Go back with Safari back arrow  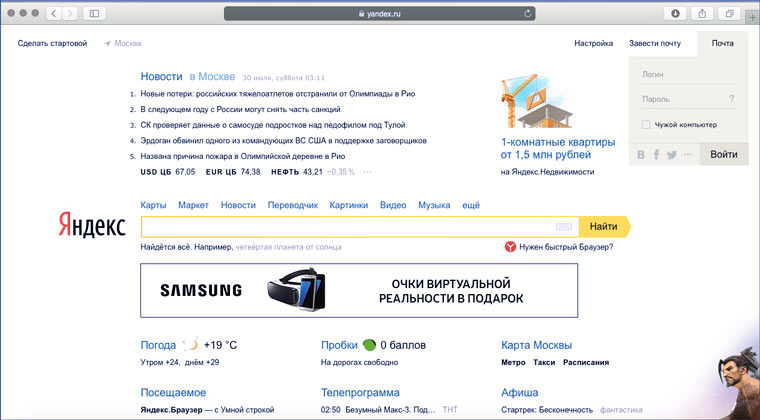[54, 14]
